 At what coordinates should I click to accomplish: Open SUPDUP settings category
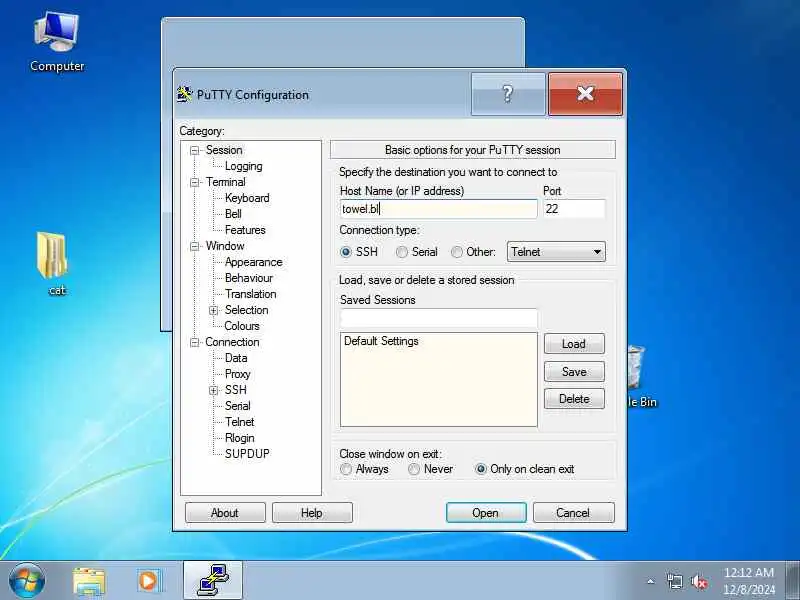[247, 454]
